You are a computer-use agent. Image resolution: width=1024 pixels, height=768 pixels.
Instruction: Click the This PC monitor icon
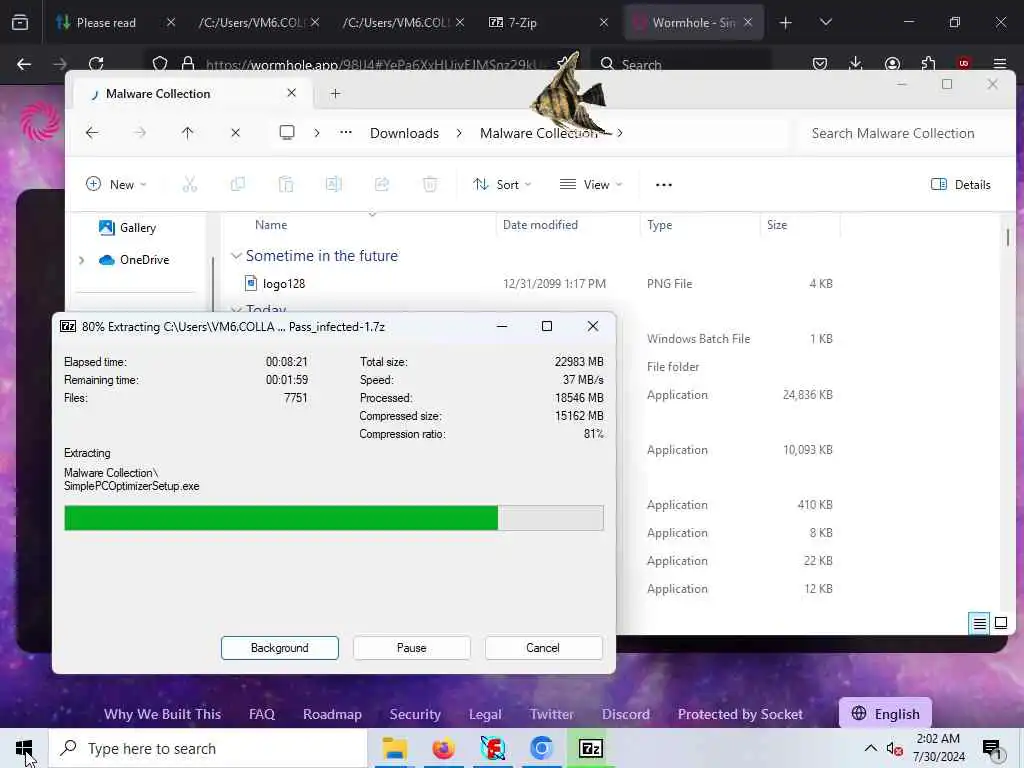click(287, 133)
